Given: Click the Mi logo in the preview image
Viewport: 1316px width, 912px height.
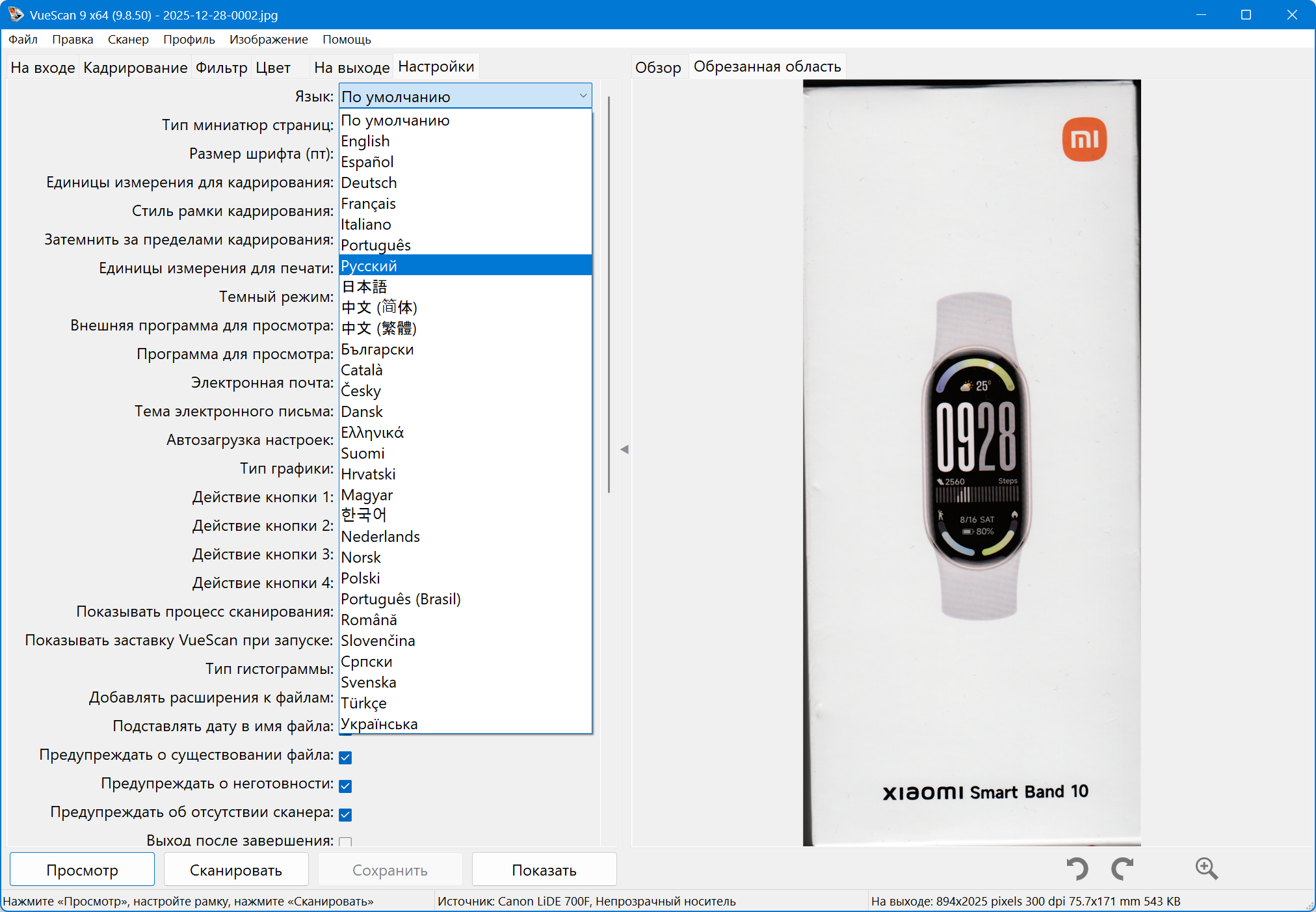Looking at the screenshot, I should tap(1084, 139).
